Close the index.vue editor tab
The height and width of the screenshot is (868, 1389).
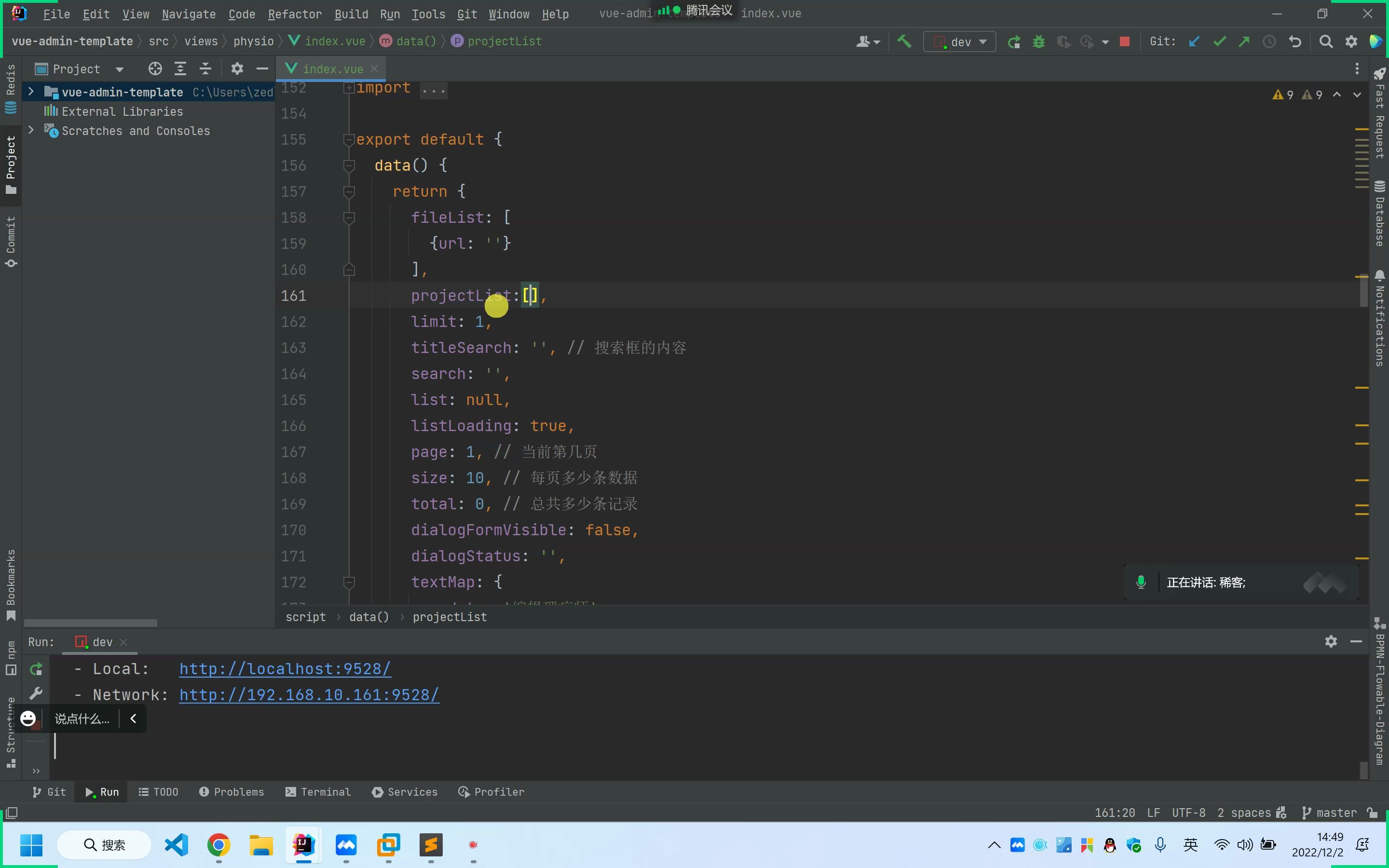(374, 68)
